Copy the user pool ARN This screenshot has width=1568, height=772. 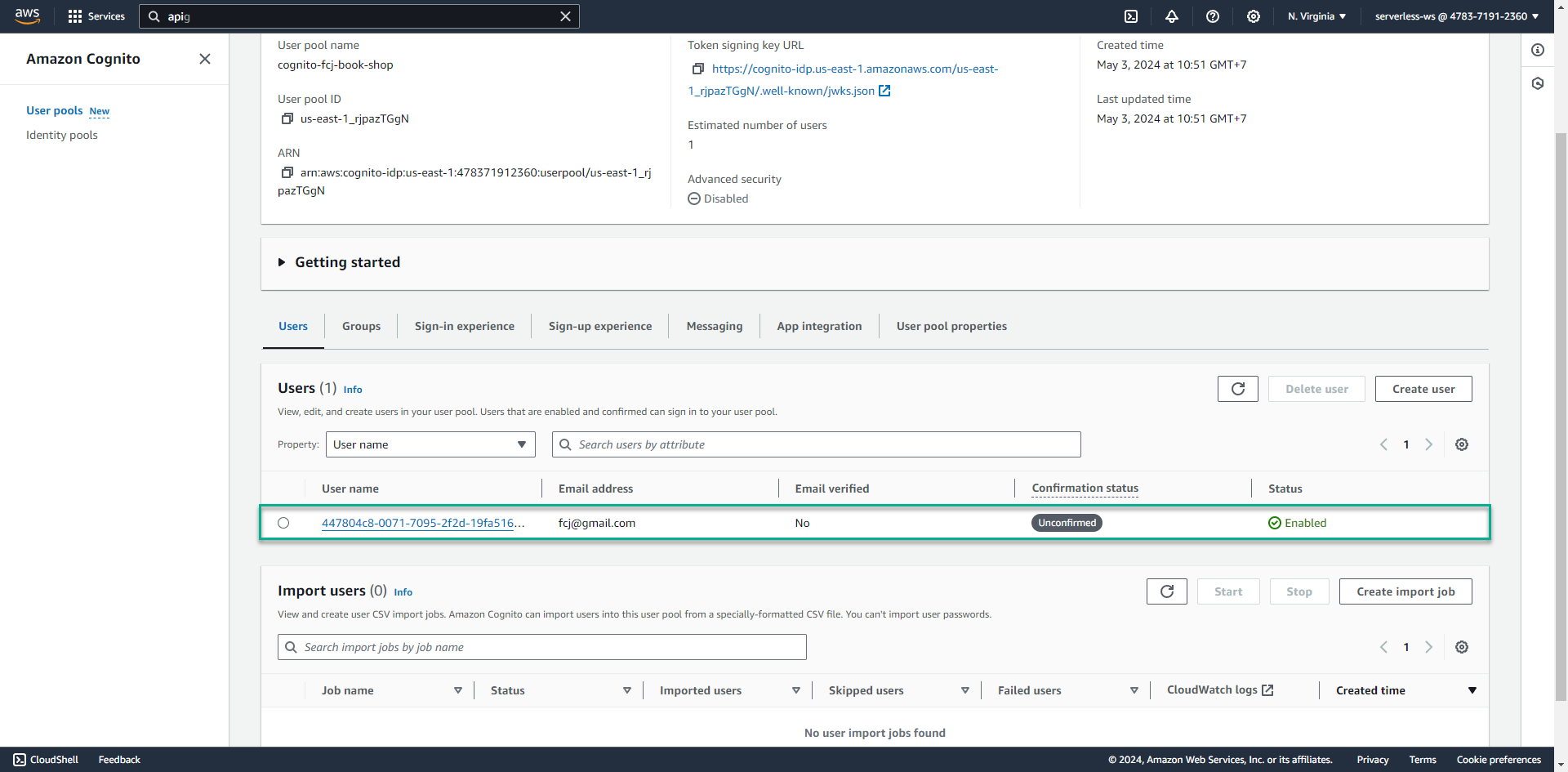pos(287,172)
